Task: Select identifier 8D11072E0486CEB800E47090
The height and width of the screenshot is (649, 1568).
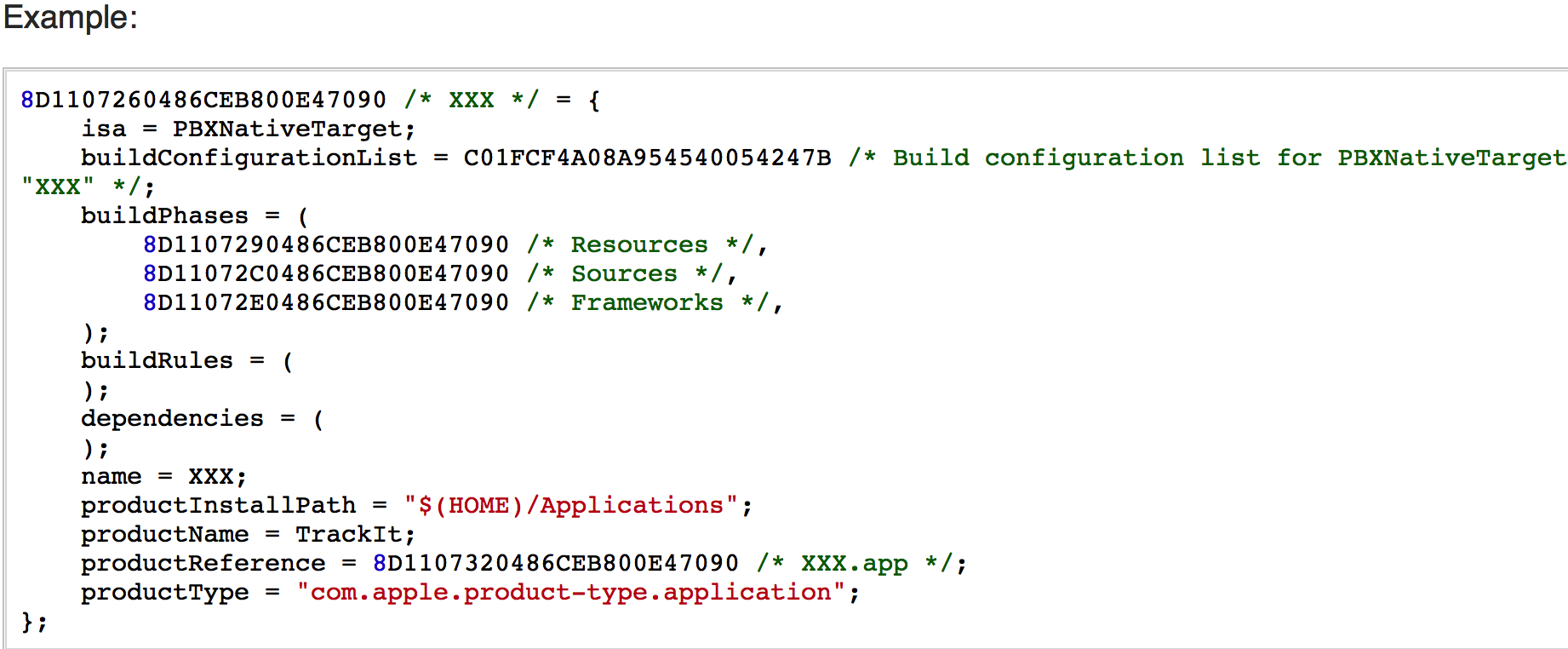Action: tap(326, 303)
